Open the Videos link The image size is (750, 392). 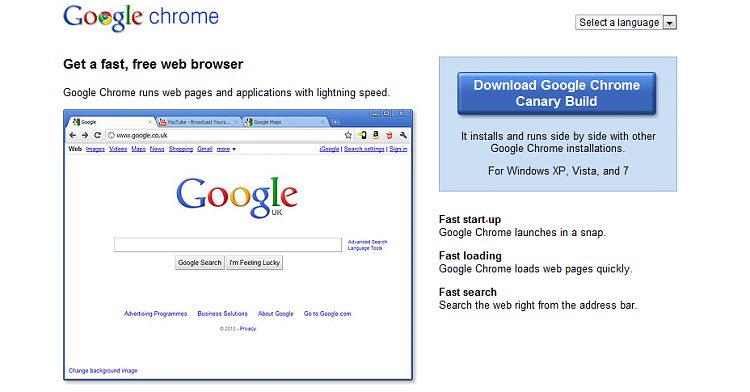pyautogui.click(x=118, y=149)
